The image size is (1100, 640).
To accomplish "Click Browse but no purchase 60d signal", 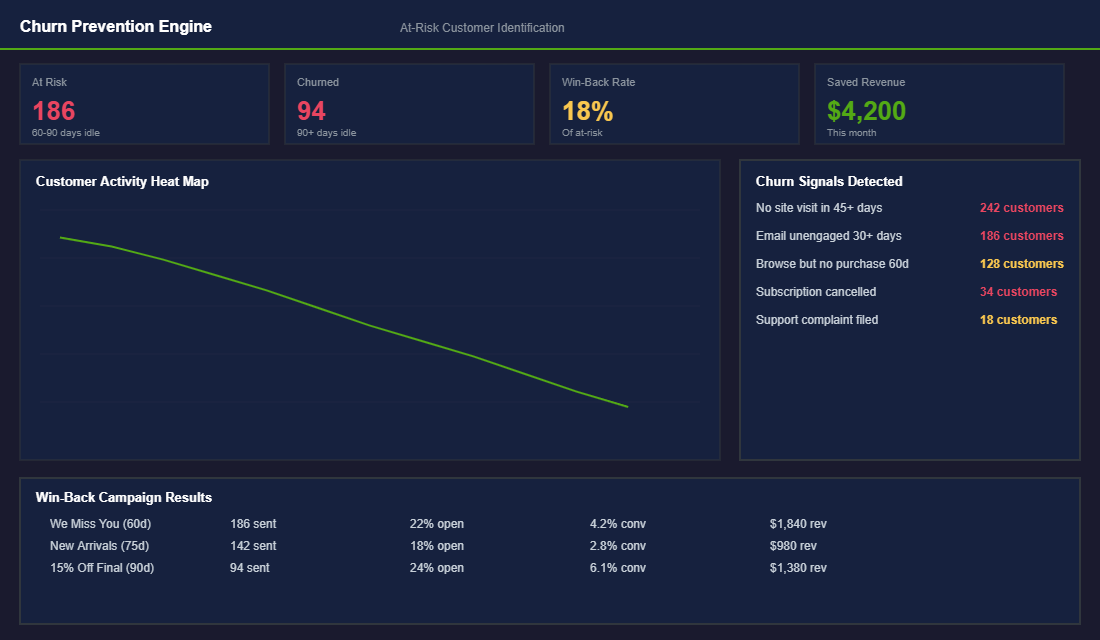I will click(x=834, y=263).
